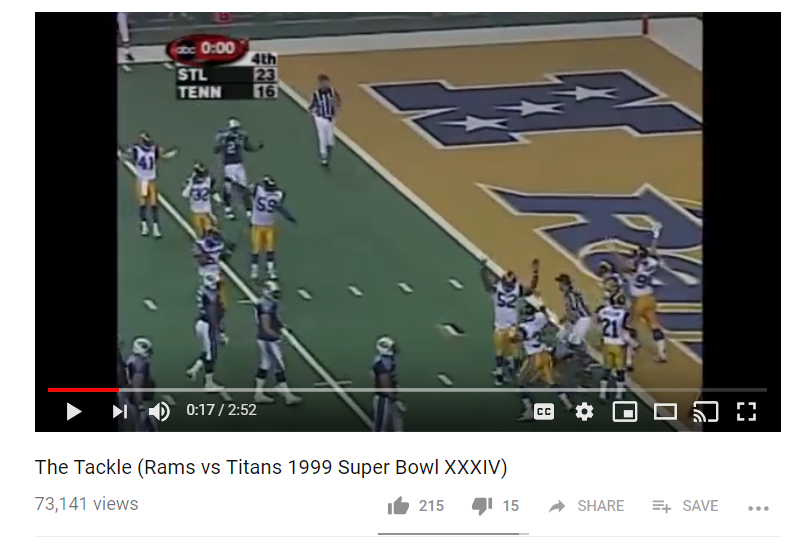The image size is (793, 543).
Task: Play the video
Action: [74, 412]
